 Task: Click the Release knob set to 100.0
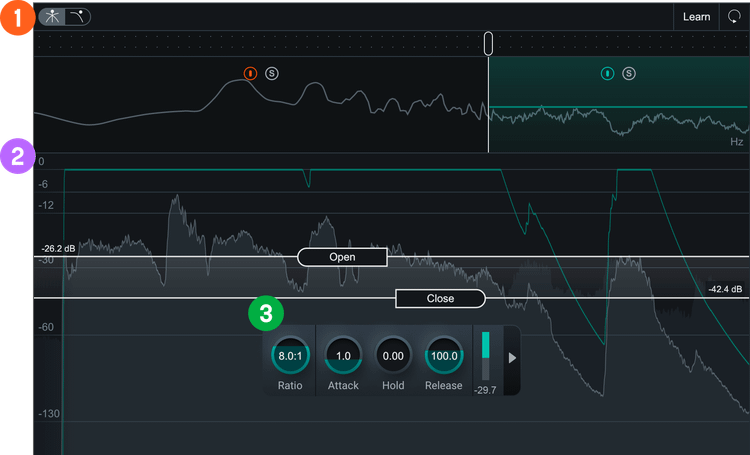pos(444,355)
